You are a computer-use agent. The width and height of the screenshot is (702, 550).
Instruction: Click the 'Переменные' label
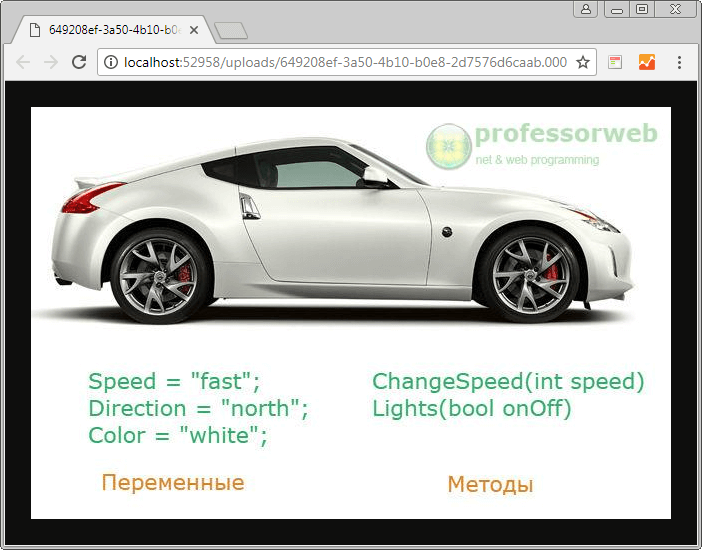tap(173, 483)
